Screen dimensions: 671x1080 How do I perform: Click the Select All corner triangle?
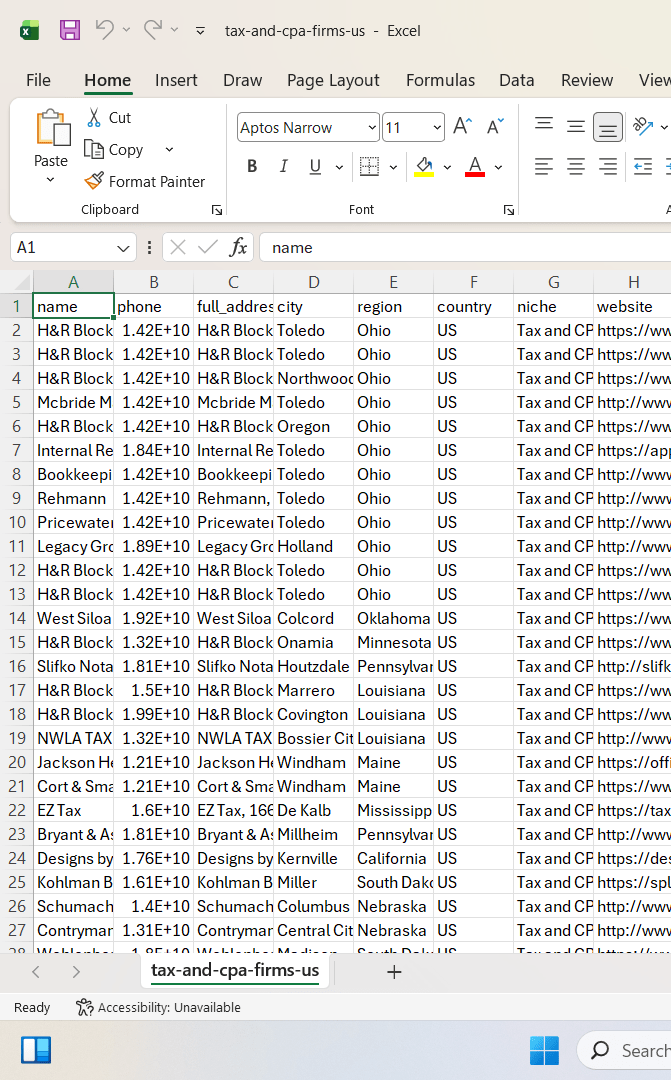point(22,282)
